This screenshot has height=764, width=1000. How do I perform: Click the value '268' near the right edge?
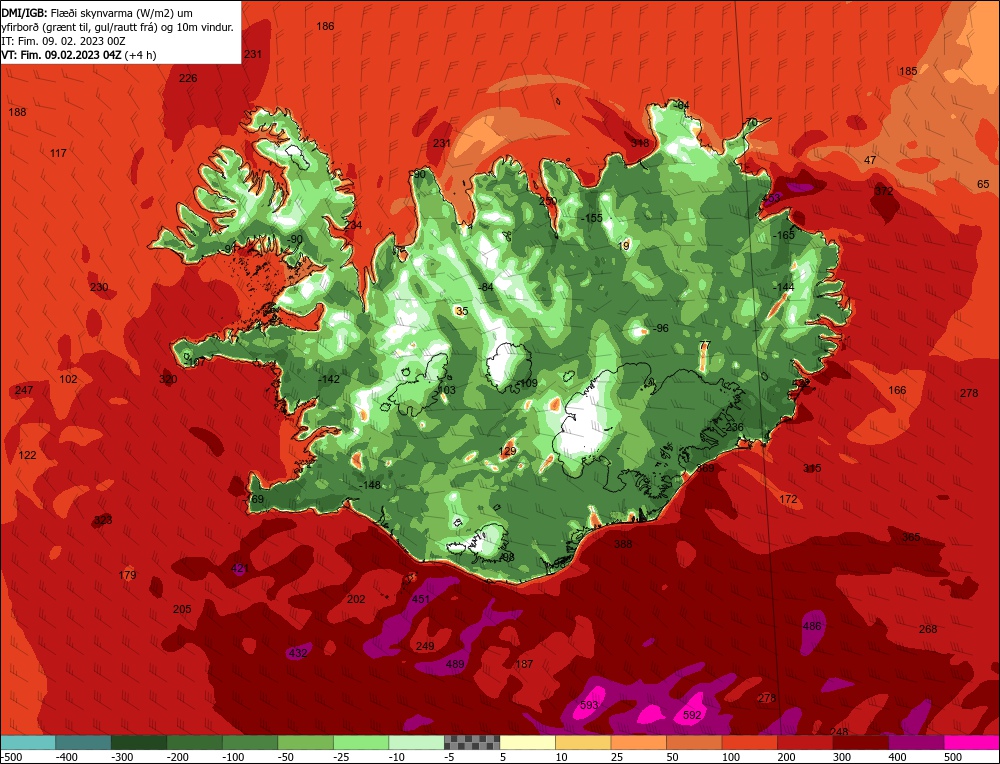coord(928,629)
